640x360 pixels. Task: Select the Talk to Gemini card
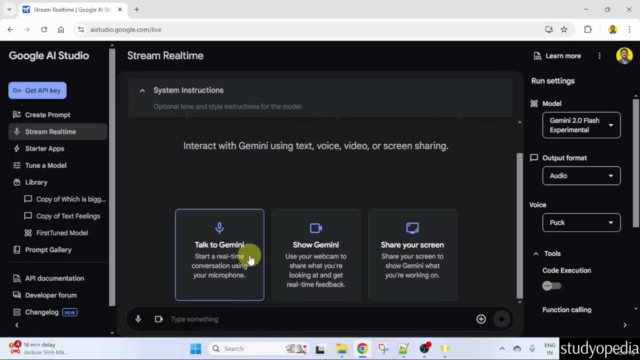[220, 255]
